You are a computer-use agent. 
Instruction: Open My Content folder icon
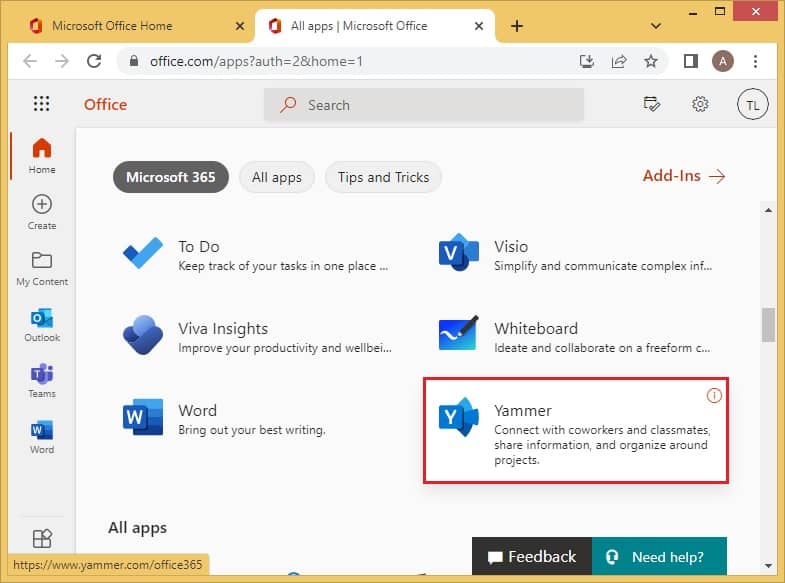point(42,260)
